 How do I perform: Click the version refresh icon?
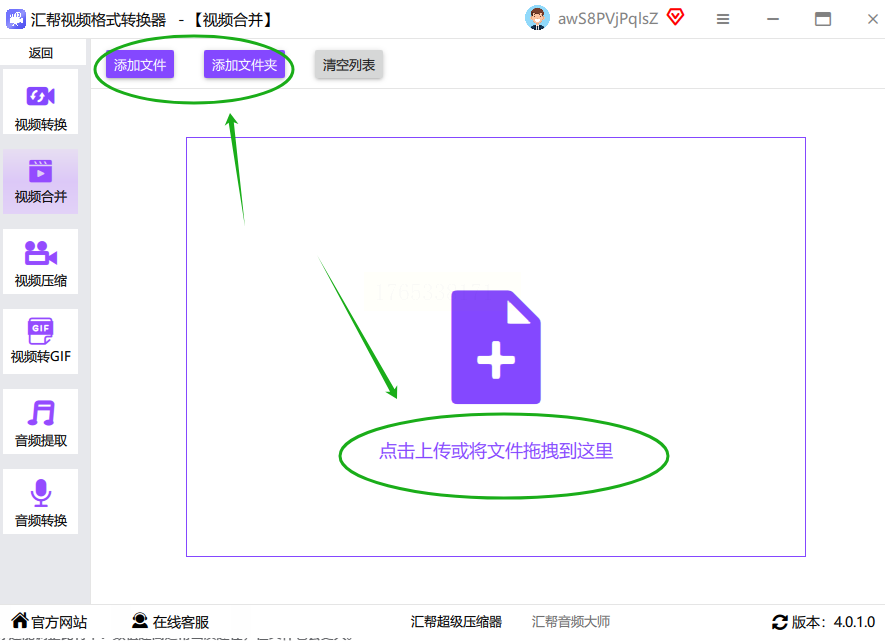pos(779,622)
